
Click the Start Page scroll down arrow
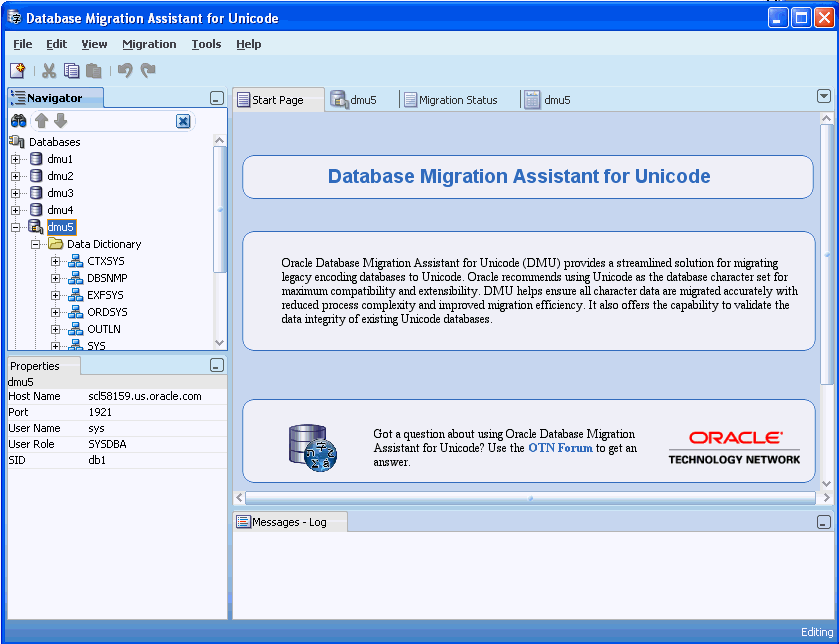pyautogui.click(x=826, y=484)
